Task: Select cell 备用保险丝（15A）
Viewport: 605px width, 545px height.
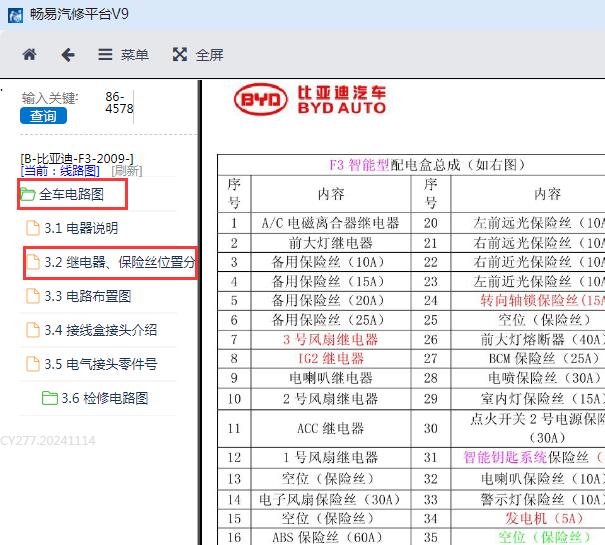Action: pyautogui.click(x=331, y=281)
